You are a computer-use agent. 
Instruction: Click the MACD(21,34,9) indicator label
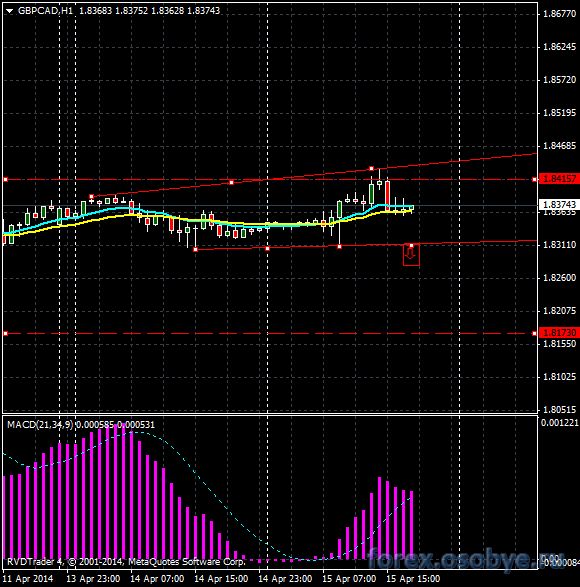coord(40,425)
